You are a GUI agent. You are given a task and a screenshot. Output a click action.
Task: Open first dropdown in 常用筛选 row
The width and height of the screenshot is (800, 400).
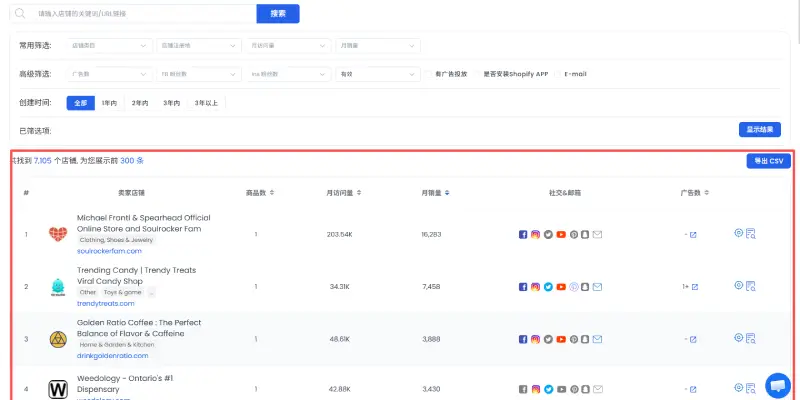coord(109,46)
